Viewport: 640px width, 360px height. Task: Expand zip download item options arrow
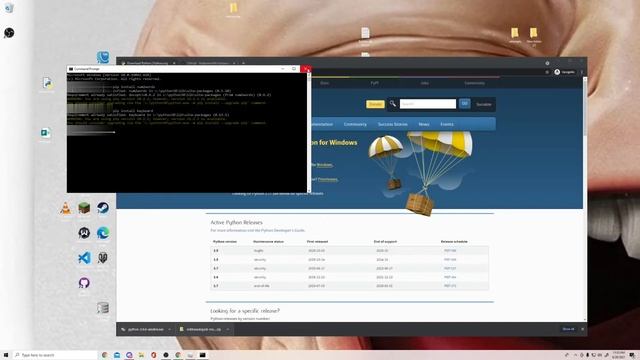tap(227, 329)
